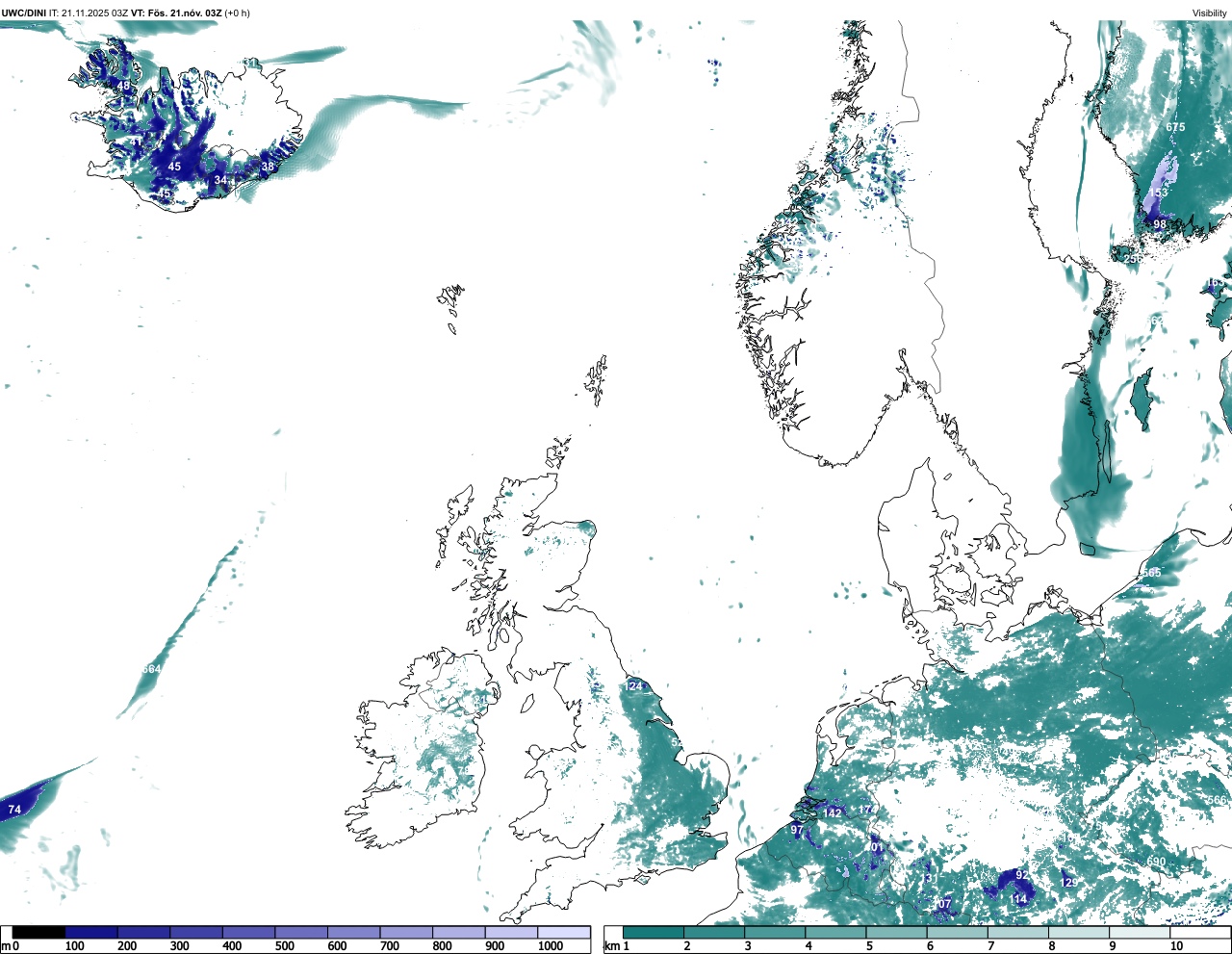Click the 'VT: Fös. 21.nóv. 03Z' valid time text

tap(176, 13)
